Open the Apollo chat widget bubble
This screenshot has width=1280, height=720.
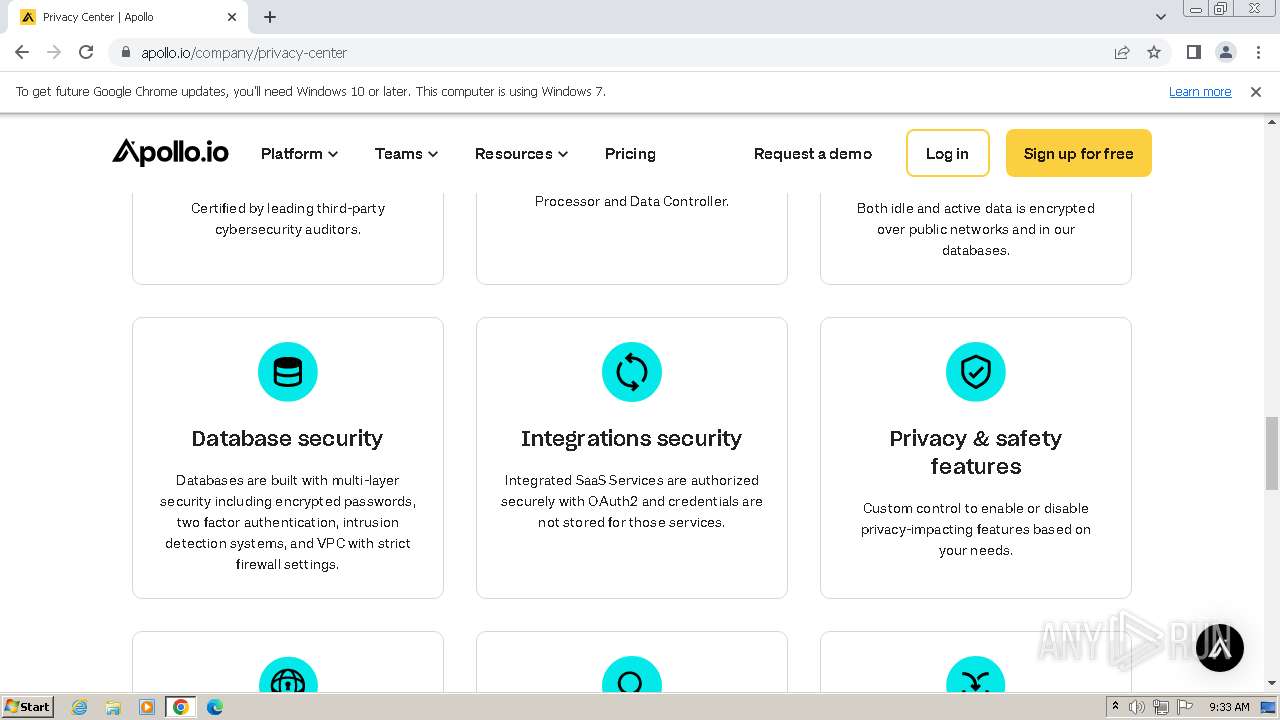point(1220,648)
